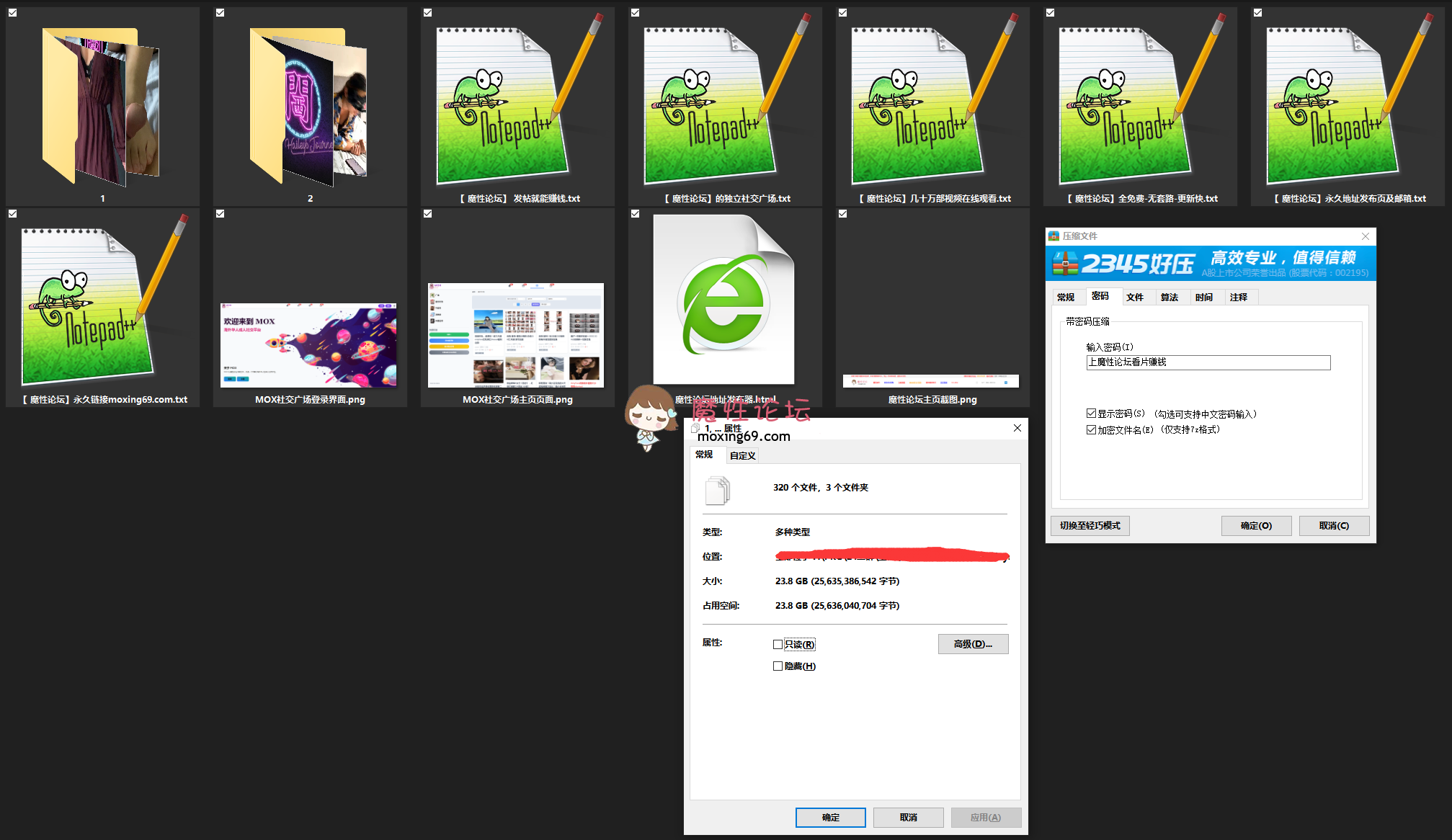Viewport: 1452px width, 840px height.
Task: Open MOX社交广场主页页面.png thumbnail
Action: pyautogui.click(x=516, y=335)
